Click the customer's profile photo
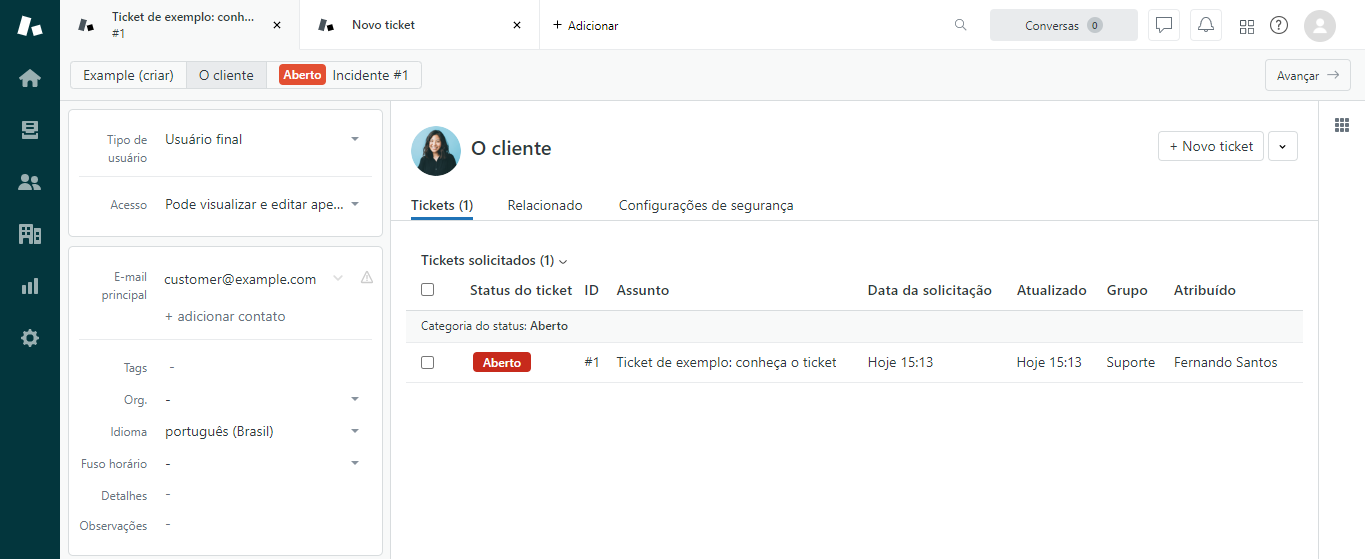The width and height of the screenshot is (1365, 559). 436,151
